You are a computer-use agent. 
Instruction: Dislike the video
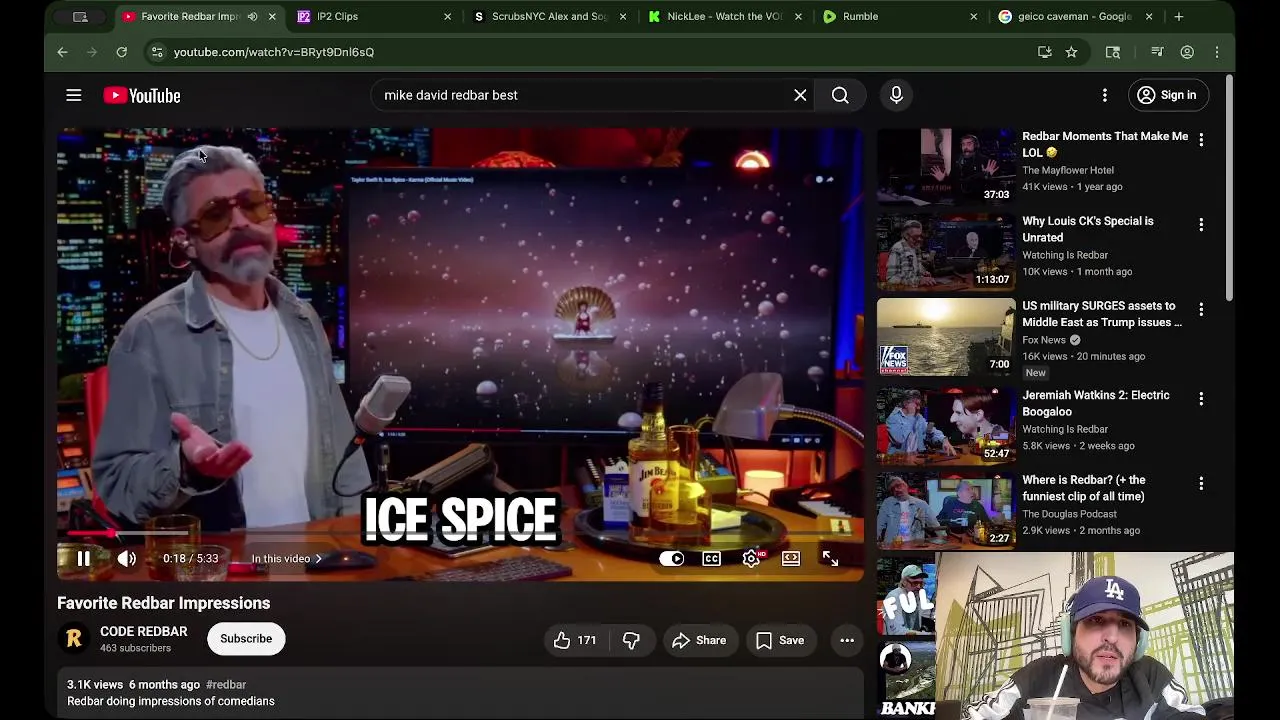(x=631, y=640)
